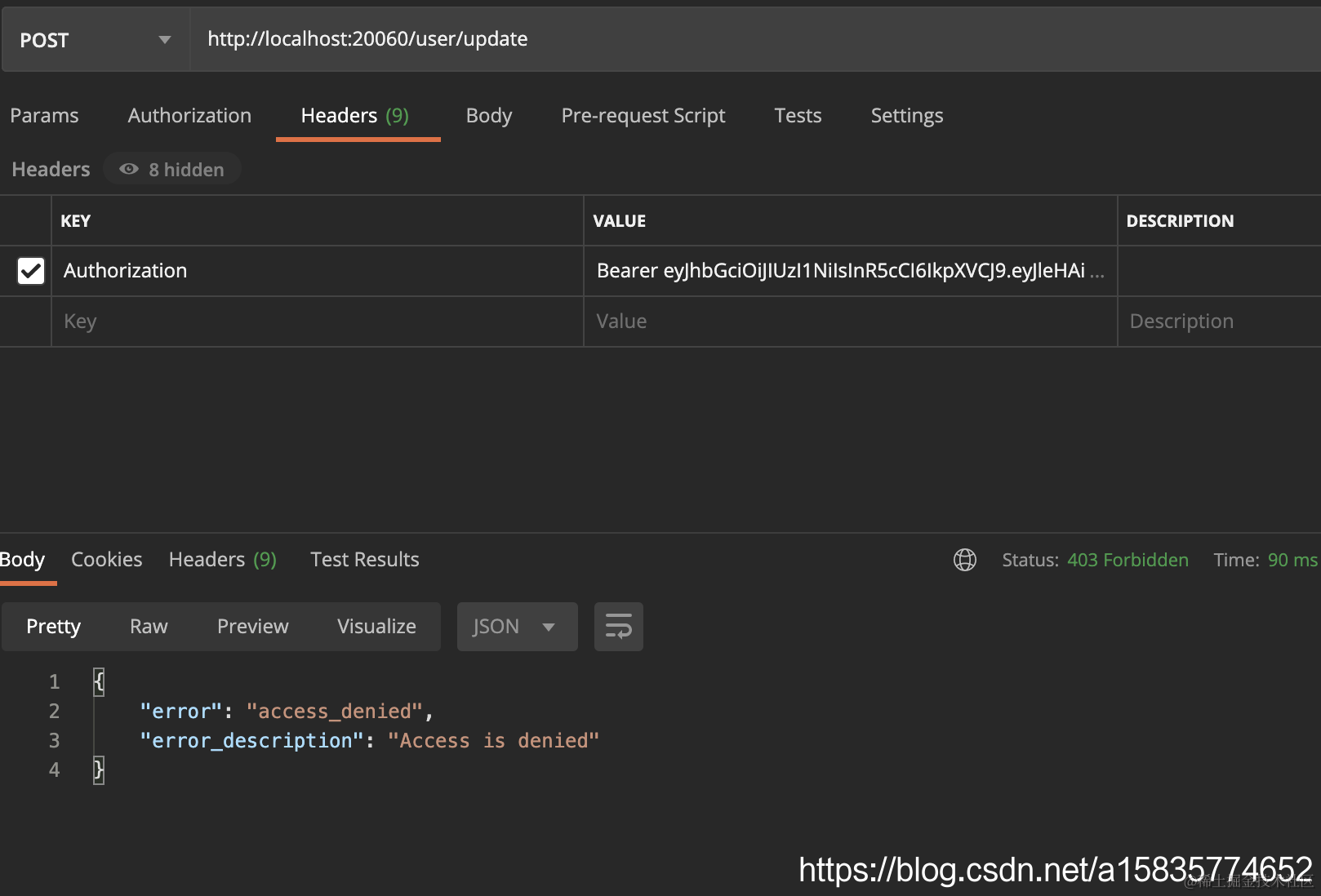Viewport: 1321px width, 896px height.
Task: Open the request Settings tab
Action: (907, 116)
